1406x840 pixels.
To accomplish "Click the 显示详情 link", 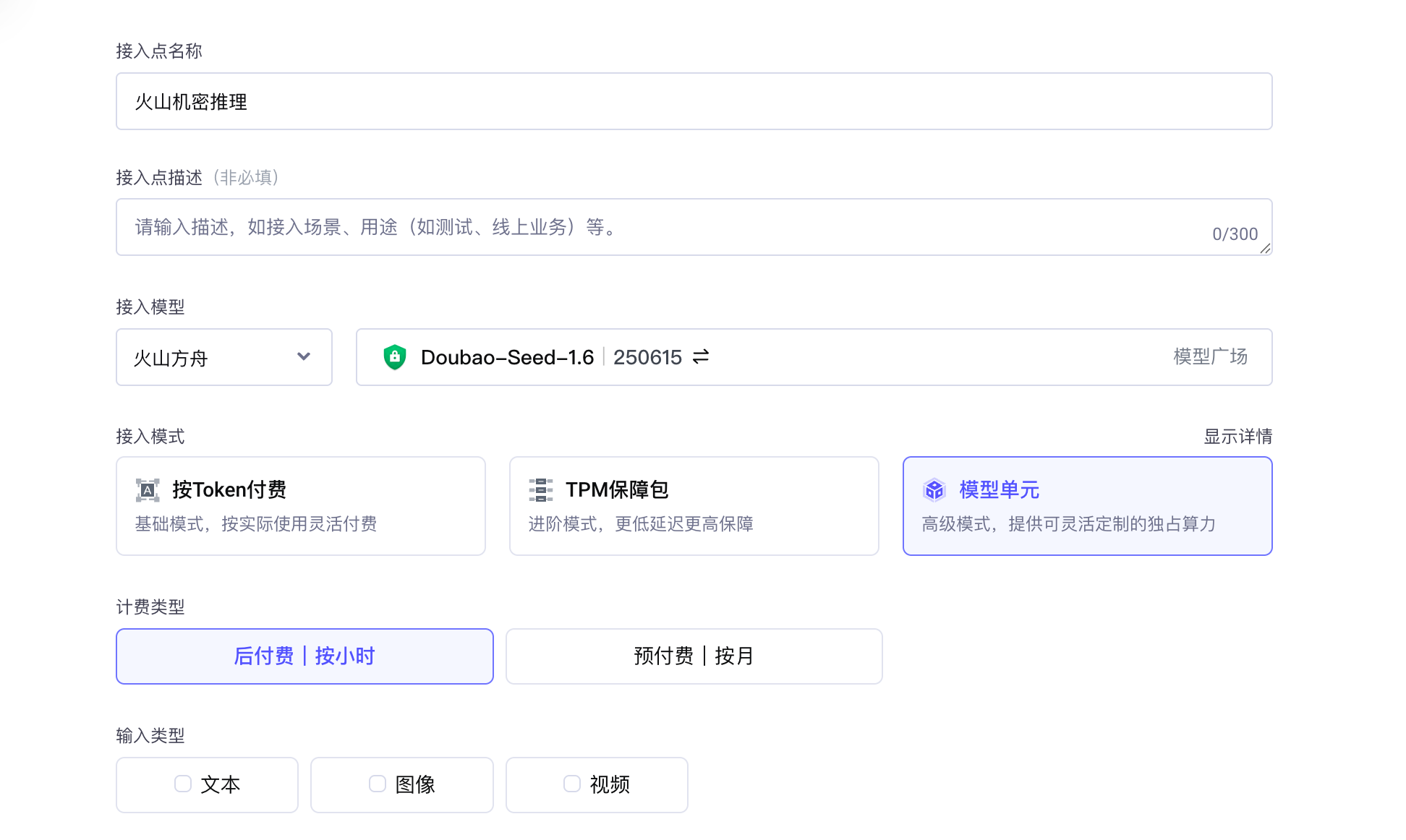I will tap(1237, 437).
